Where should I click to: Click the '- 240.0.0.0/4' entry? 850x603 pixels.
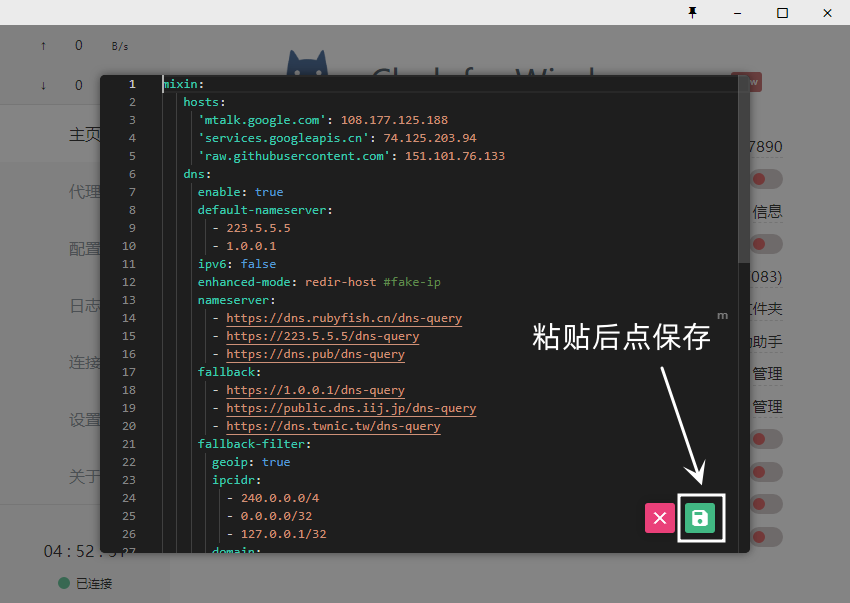pyautogui.click(x=273, y=498)
